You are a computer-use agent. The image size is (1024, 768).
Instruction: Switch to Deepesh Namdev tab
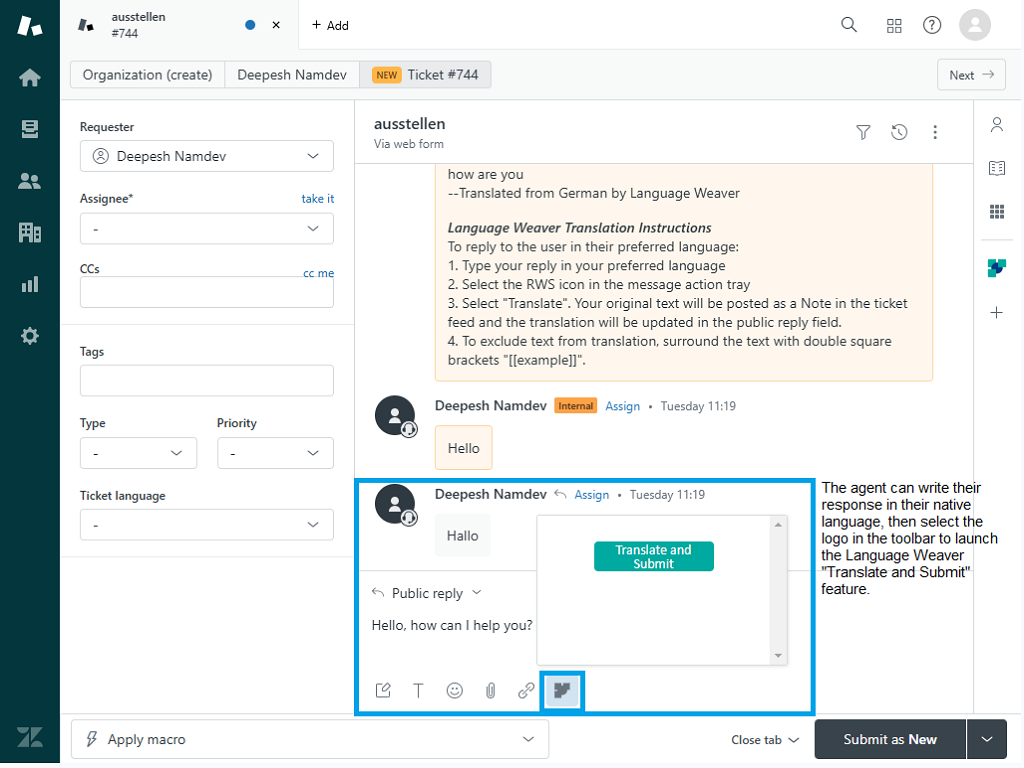(x=292, y=74)
